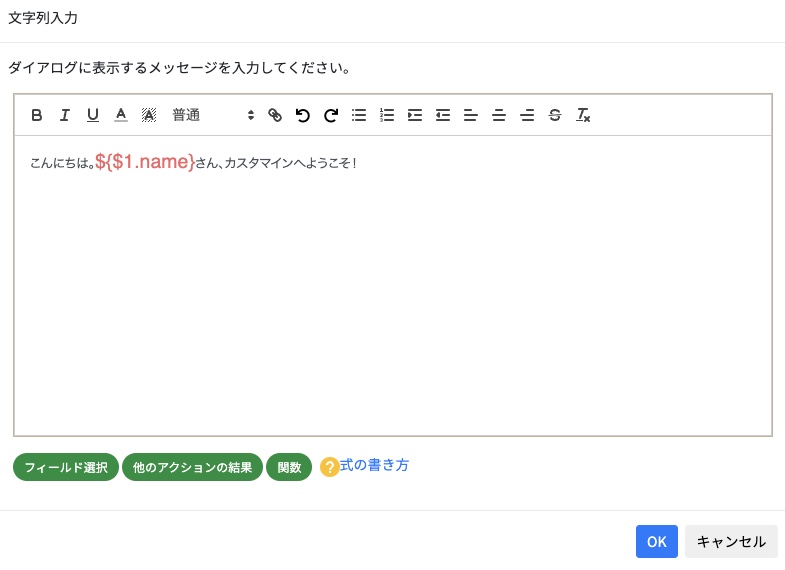785x570 pixels.
Task: Click the red ${$1.name} expression text
Action: tap(145, 162)
